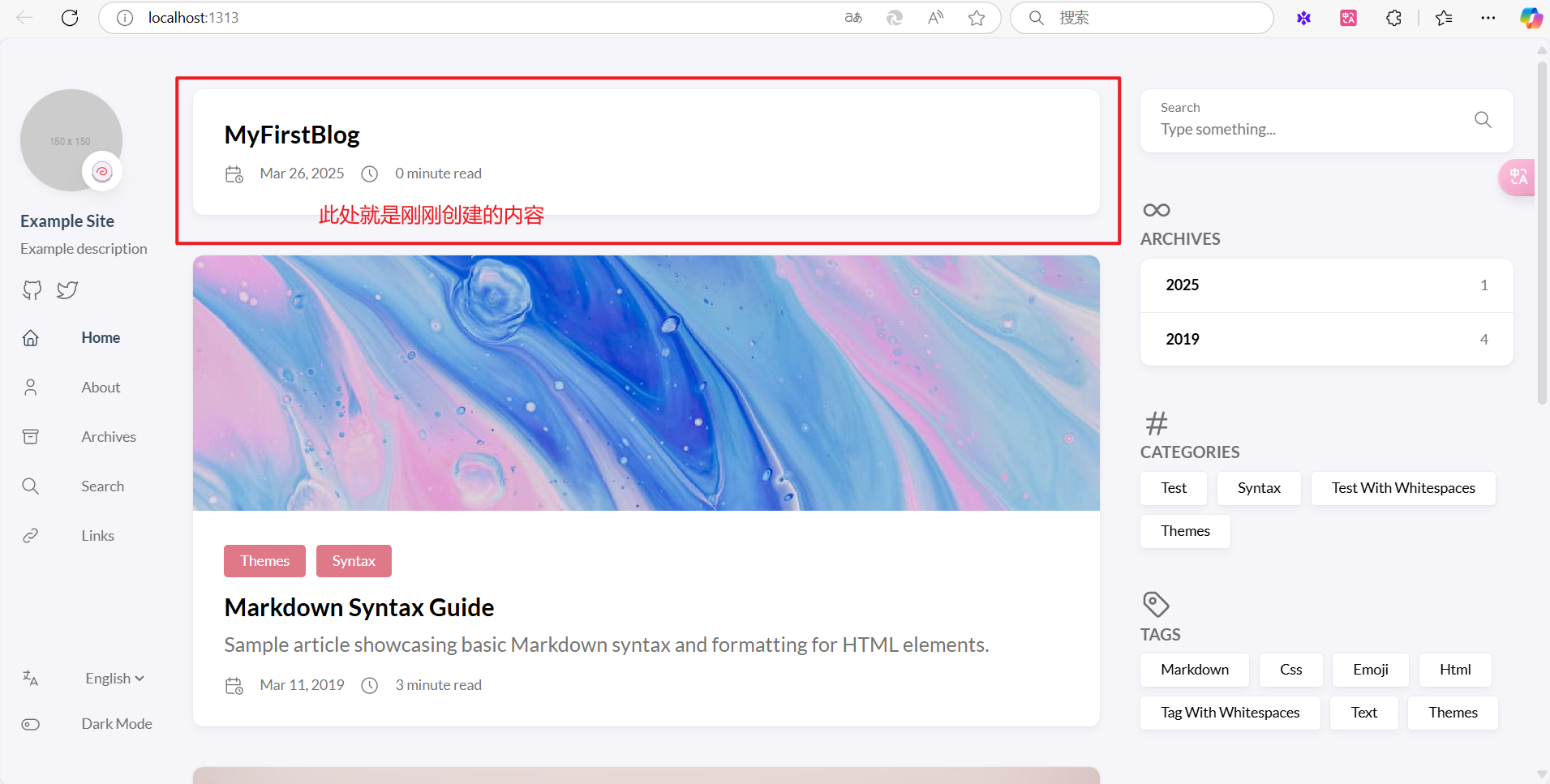
Task: Open the Copilot icon in toolbar
Action: pyautogui.click(x=1530, y=18)
